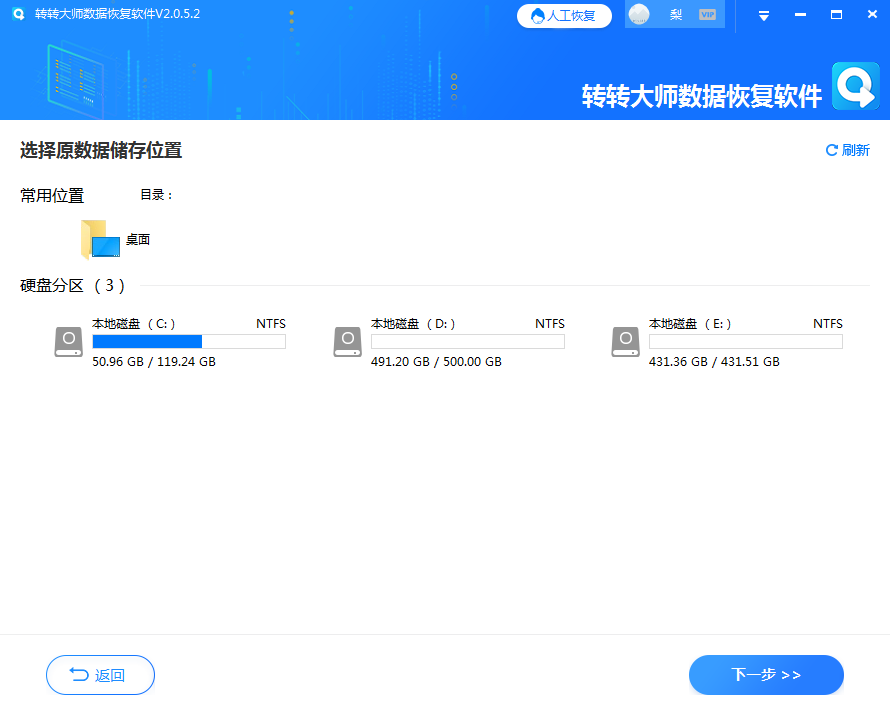The height and width of the screenshot is (715, 890).
Task: Click the NTFS label on drive E:
Action: point(827,323)
